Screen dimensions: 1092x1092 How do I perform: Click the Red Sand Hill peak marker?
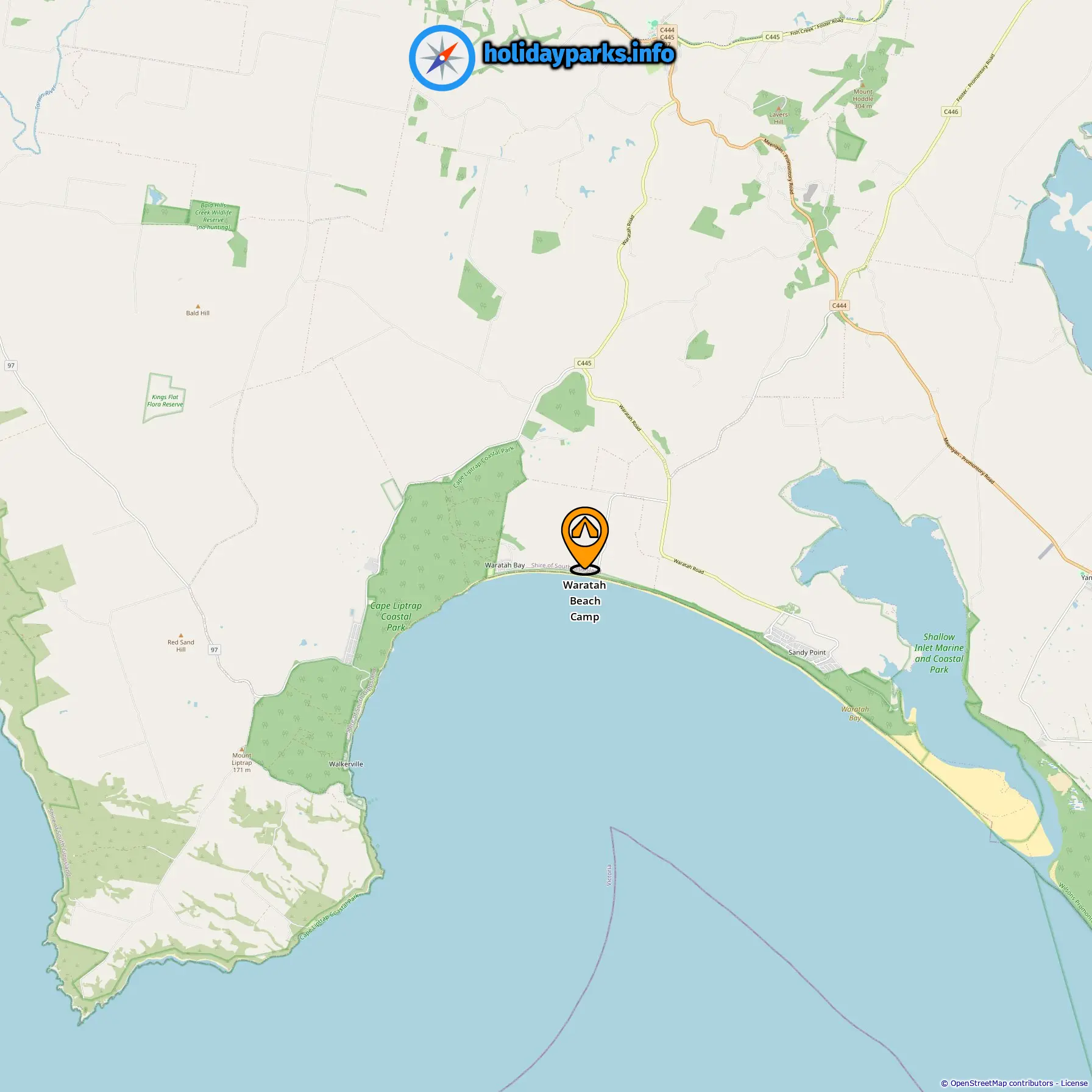tap(180, 635)
